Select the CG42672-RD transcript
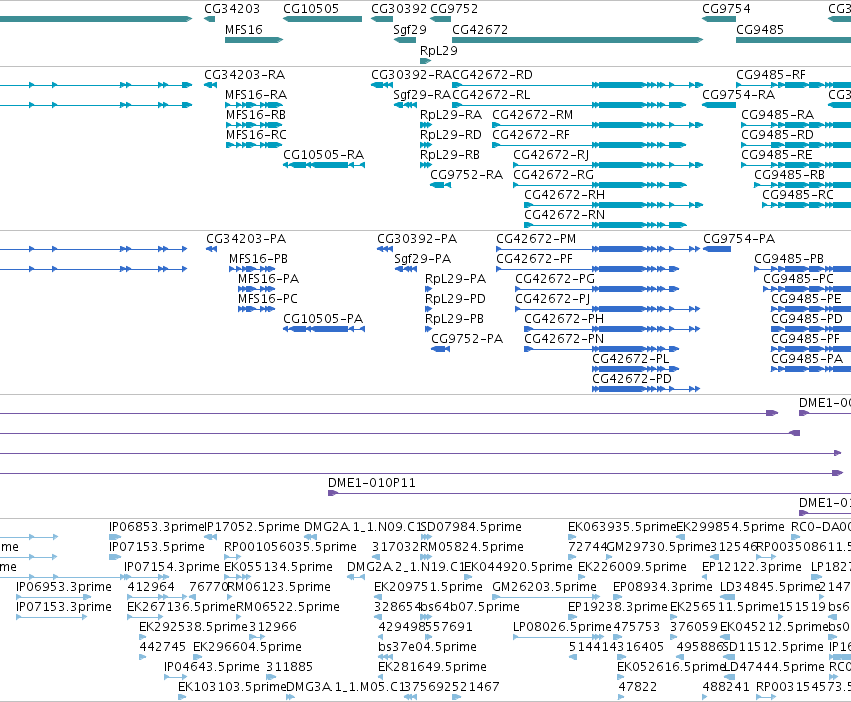851x702 pixels. coord(492,75)
